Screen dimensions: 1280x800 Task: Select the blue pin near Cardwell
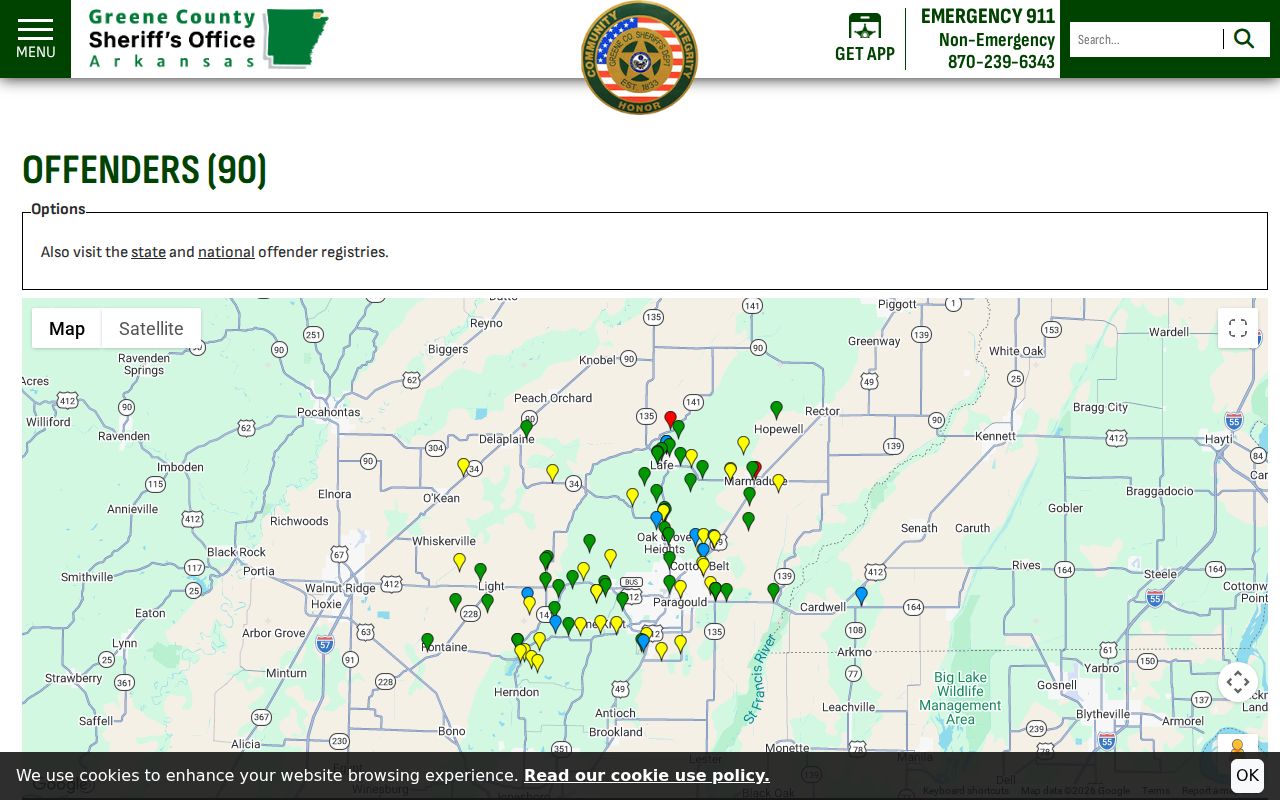click(861, 596)
